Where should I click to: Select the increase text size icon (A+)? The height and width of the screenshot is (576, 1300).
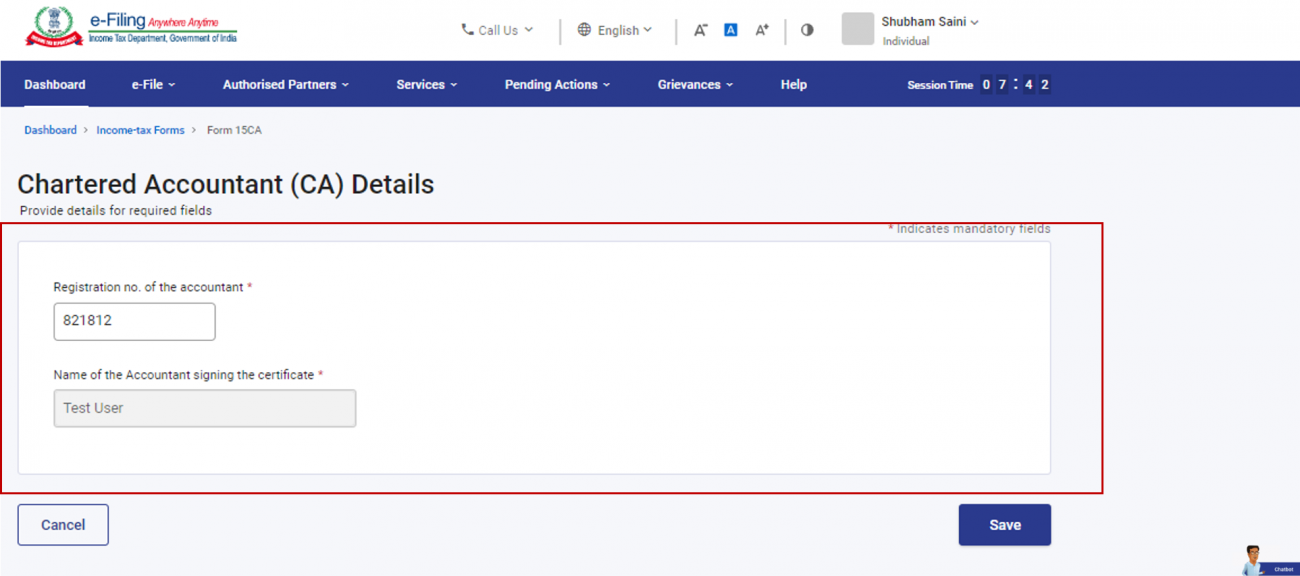tap(761, 30)
